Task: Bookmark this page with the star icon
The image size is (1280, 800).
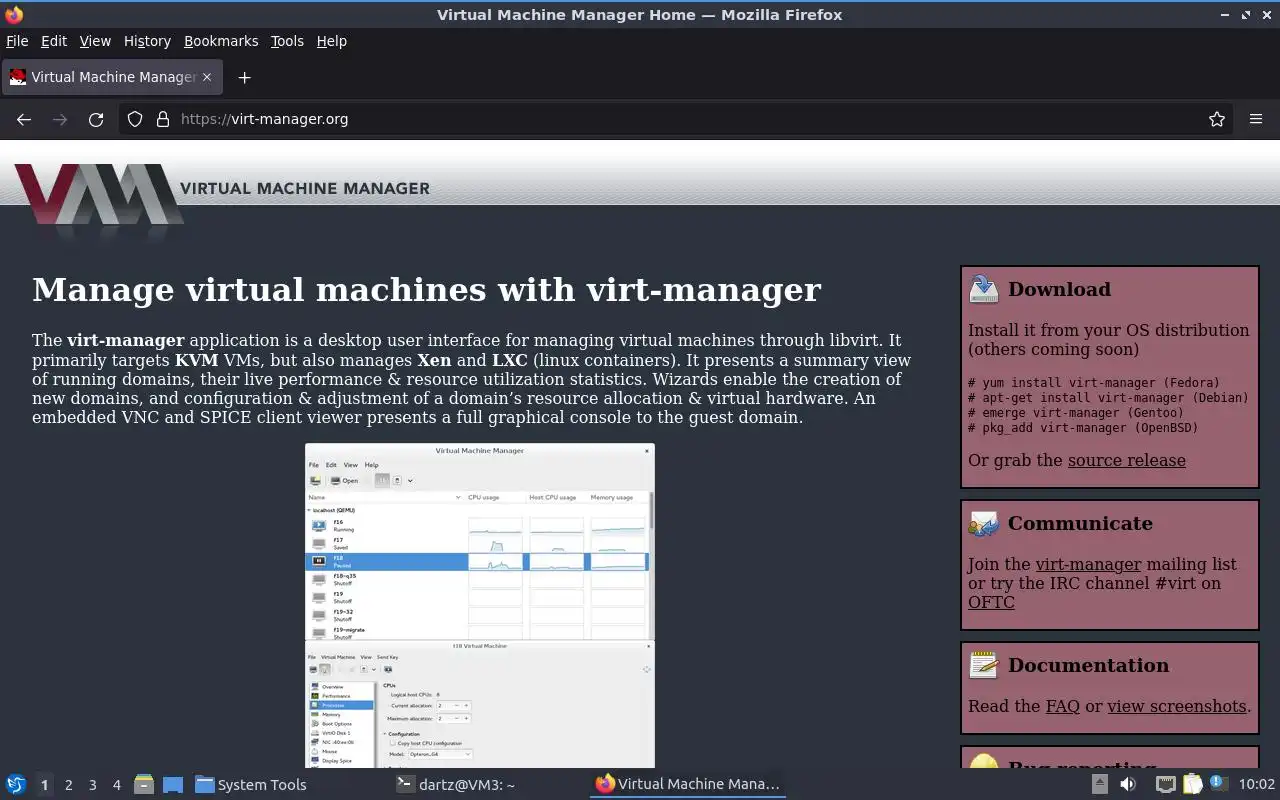Action: tap(1217, 119)
